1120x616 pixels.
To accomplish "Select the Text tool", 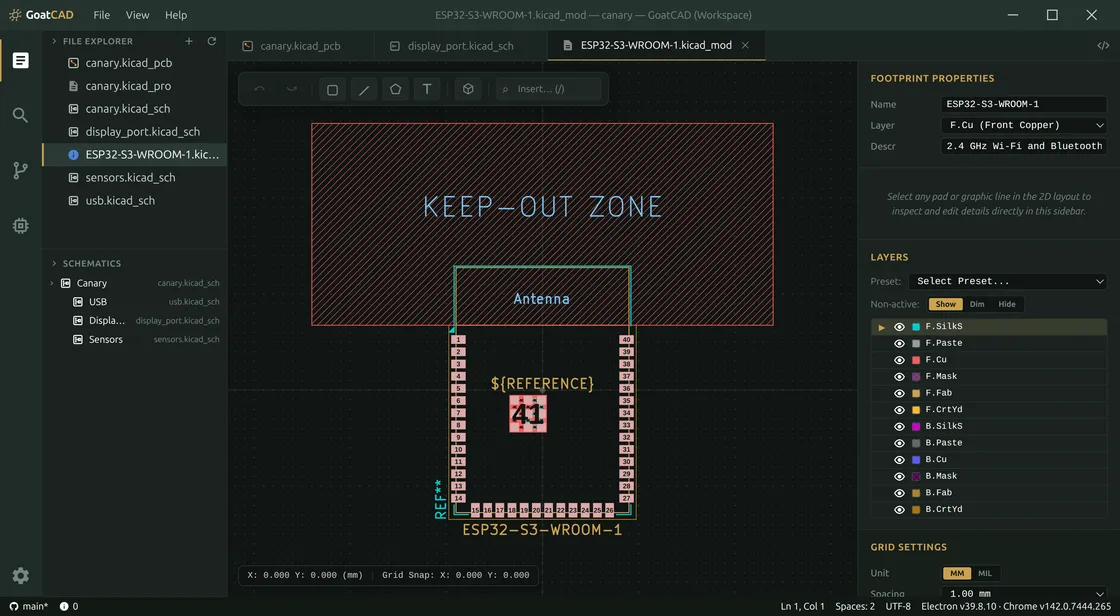I will click(x=426, y=89).
